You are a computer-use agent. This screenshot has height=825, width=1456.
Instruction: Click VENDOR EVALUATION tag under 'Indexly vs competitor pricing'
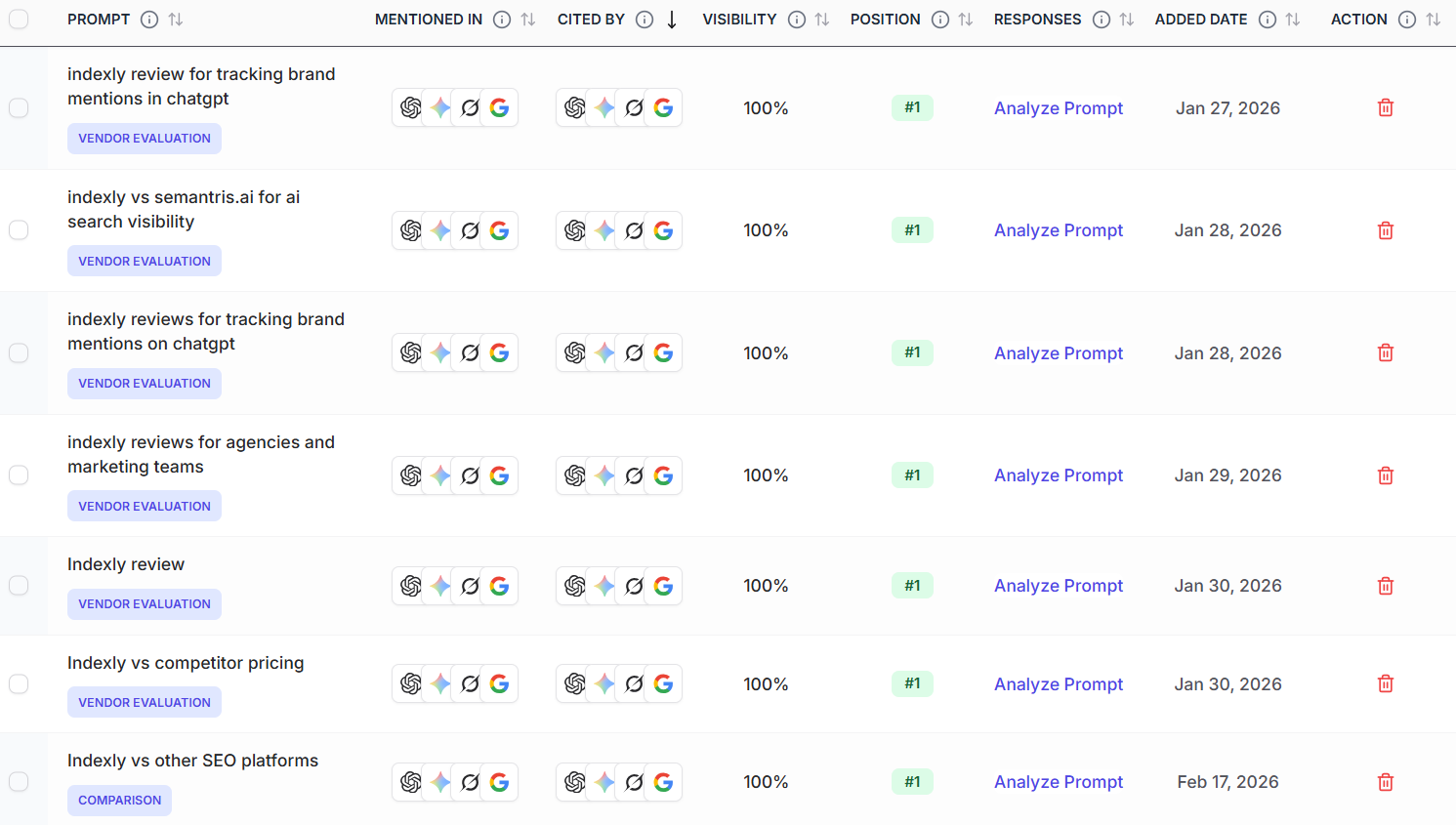pos(145,703)
